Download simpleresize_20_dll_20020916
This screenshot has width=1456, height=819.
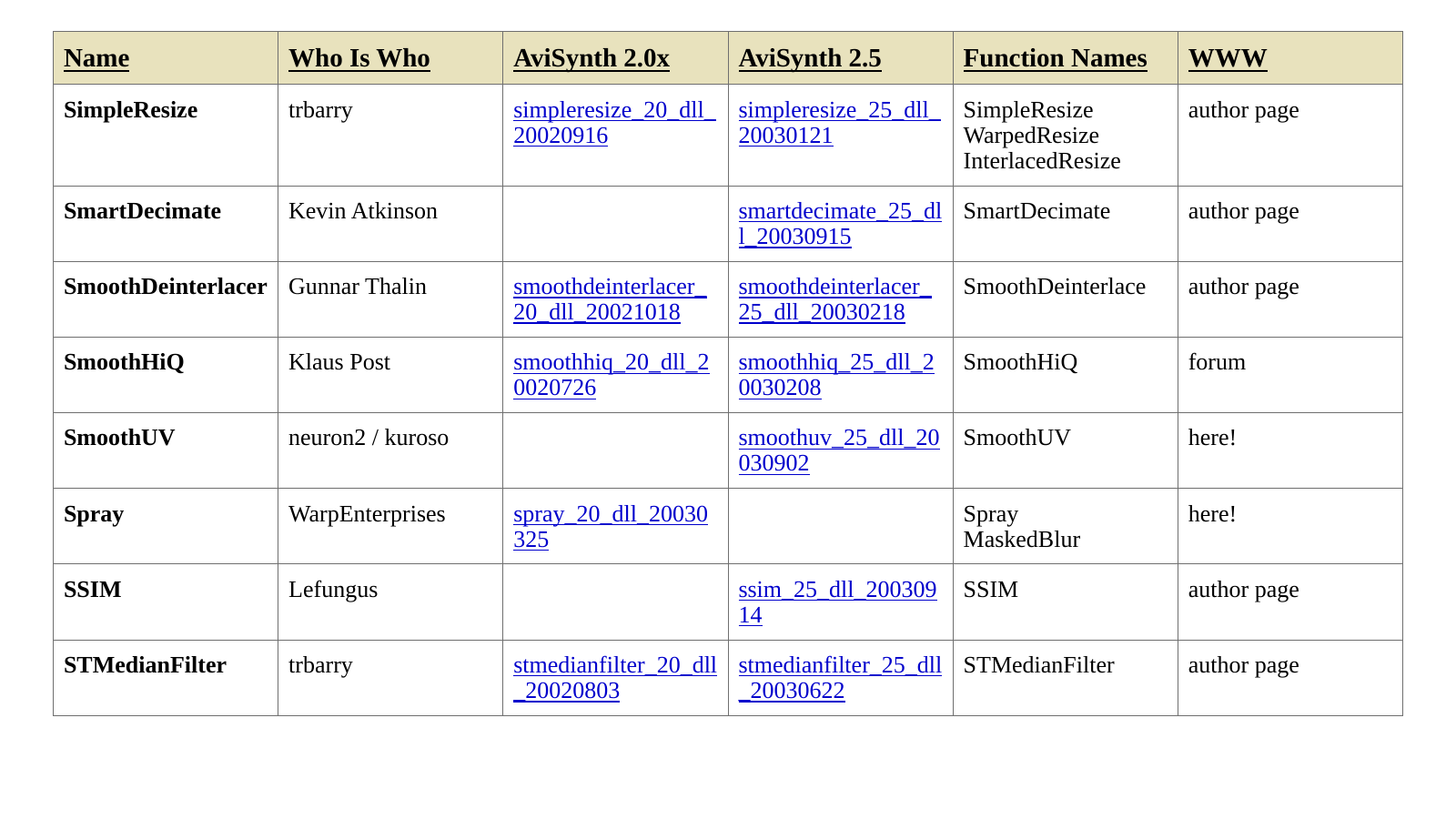[614, 123]
